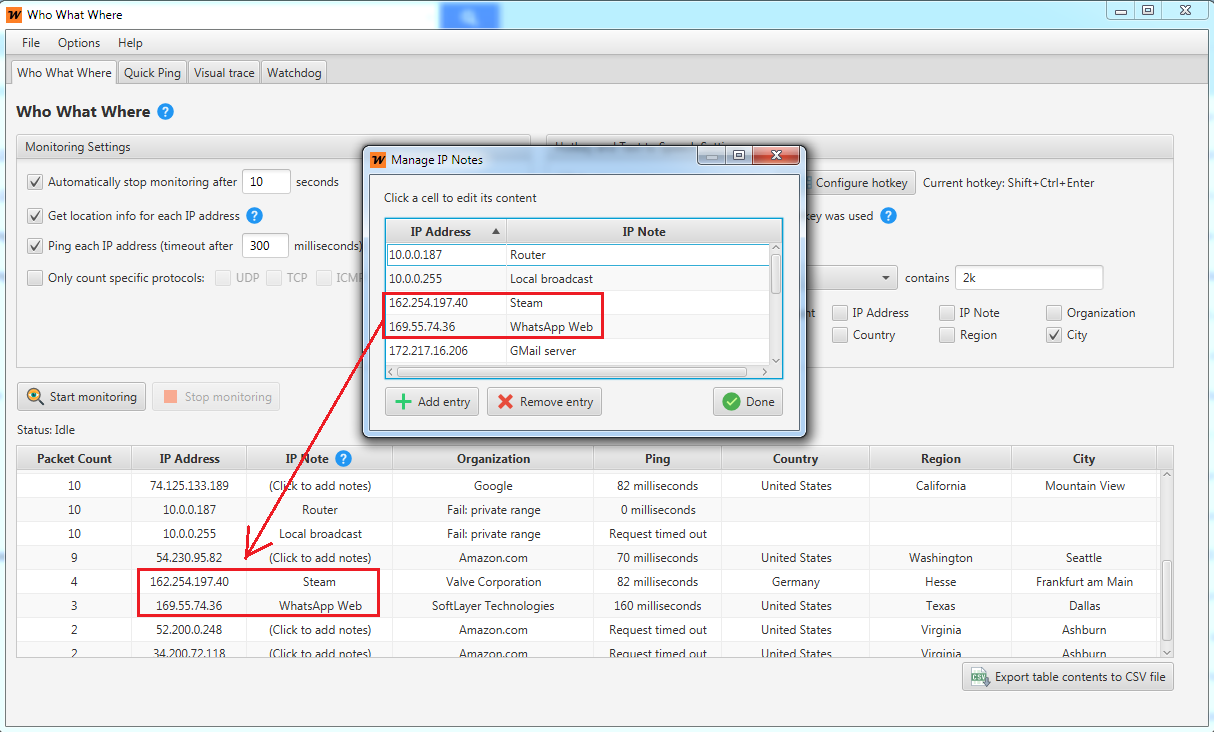Click the Stop monitoring button
The height and width of the screenshot is (732, 1214).
pos(216,397)
